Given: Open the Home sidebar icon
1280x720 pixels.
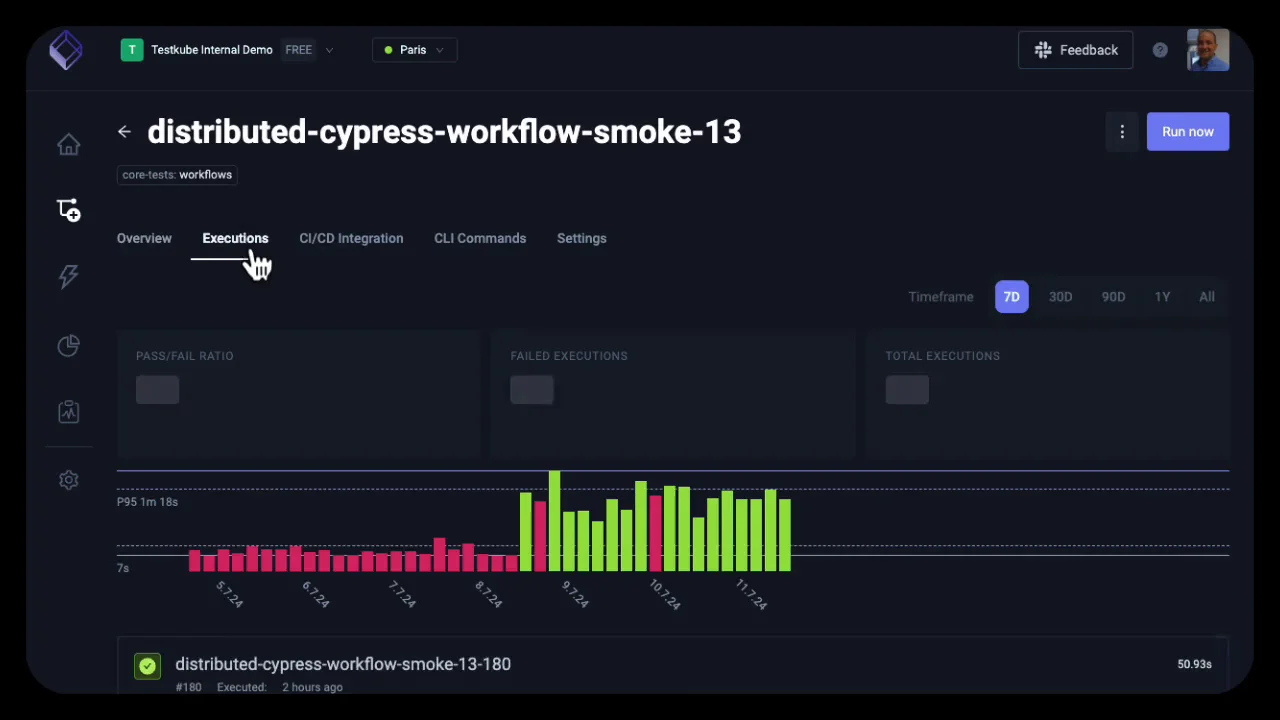Looking at the screenshot, I should pyautogui.click(x=68, y=145).
